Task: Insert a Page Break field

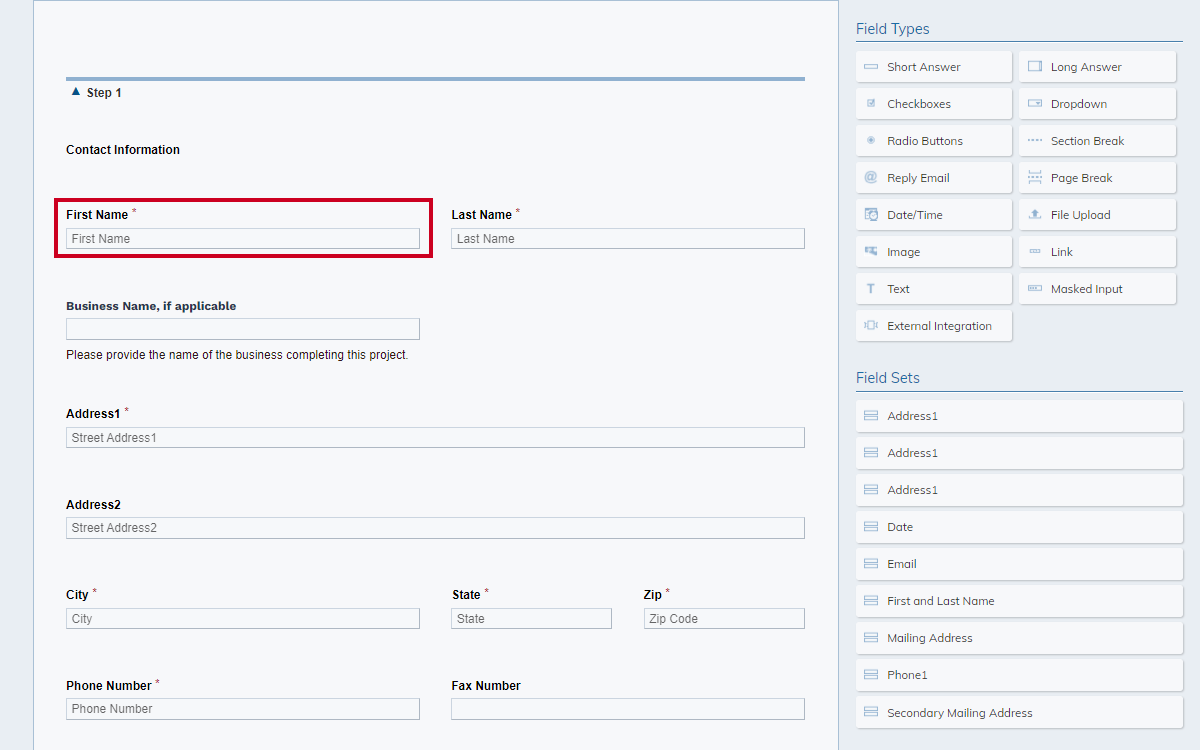Action: (1098, 178)
